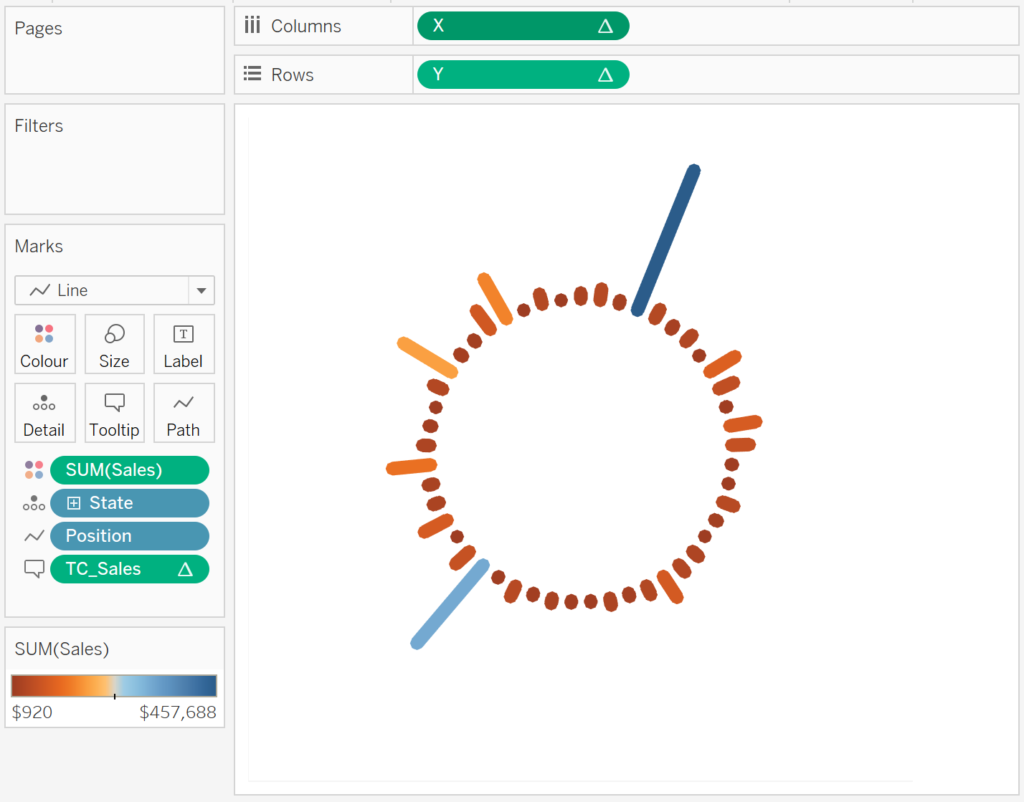Click the delta icon on X pill
Screen dimensions: 1024x802
[605, 26]
